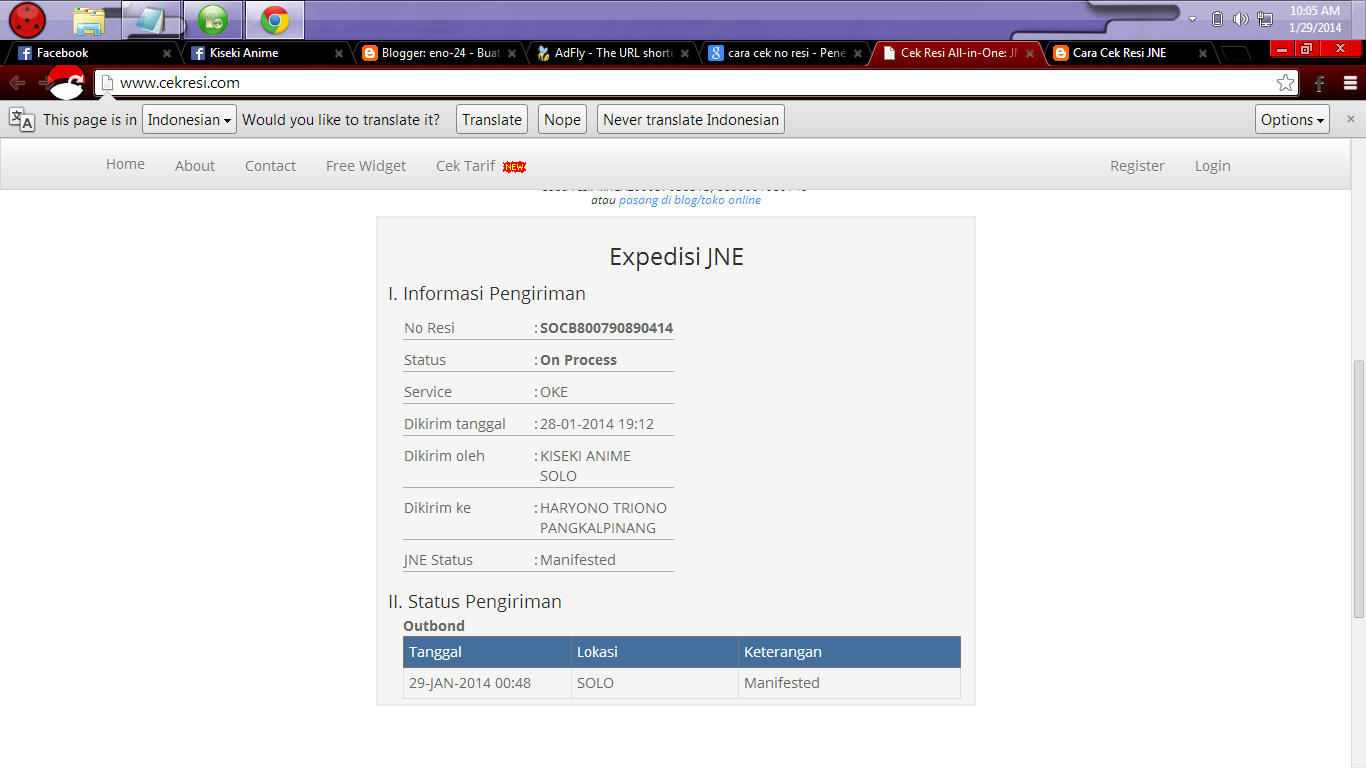Click the Sharingan start button on the taskbar
Viewport: 1366px width, 768px height.
click(27, 19)
